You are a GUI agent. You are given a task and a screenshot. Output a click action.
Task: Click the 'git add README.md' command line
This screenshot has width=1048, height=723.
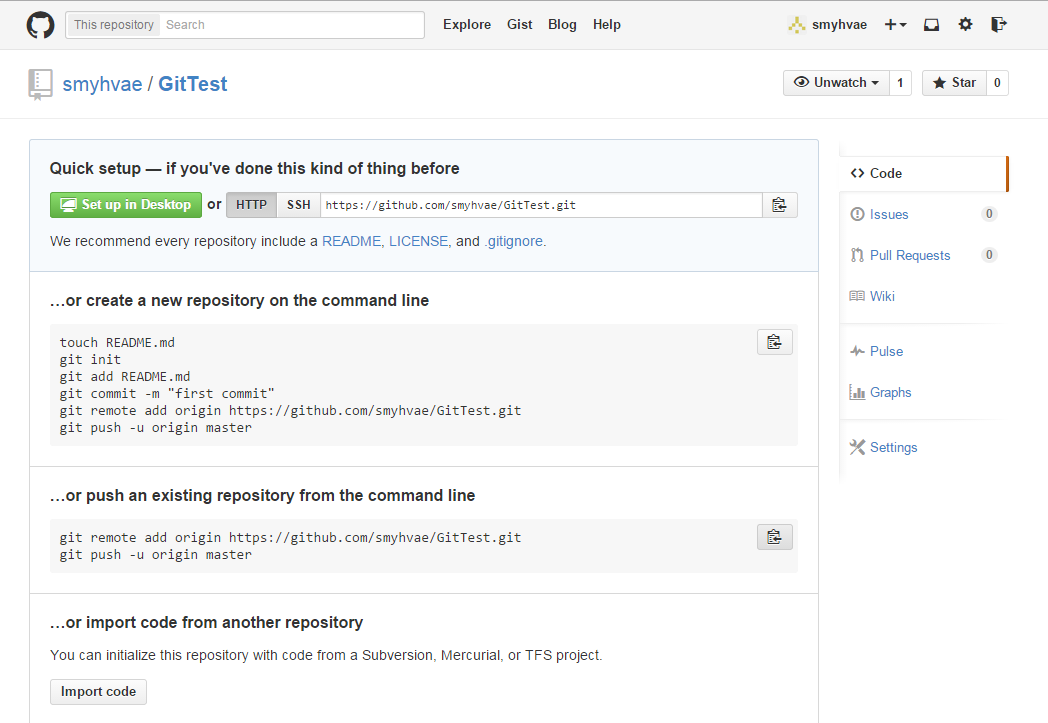(125, 377)
